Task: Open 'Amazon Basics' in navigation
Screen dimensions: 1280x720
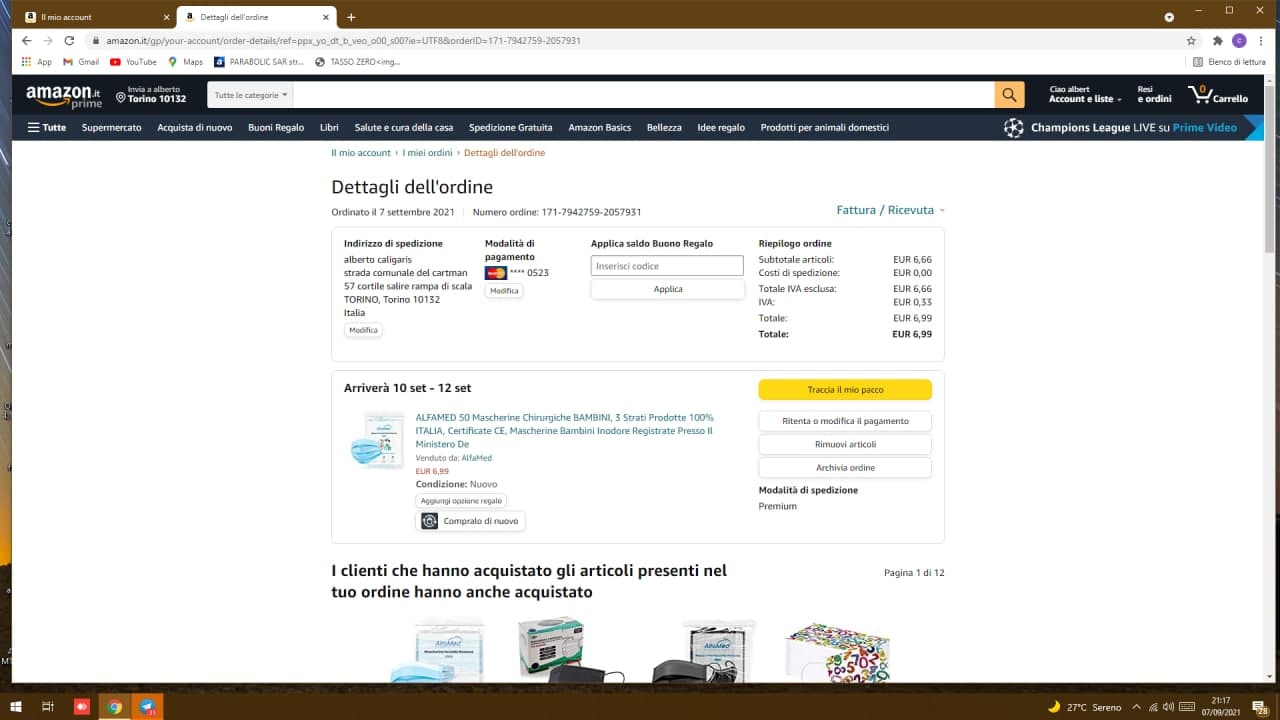Action: point(600,128)
